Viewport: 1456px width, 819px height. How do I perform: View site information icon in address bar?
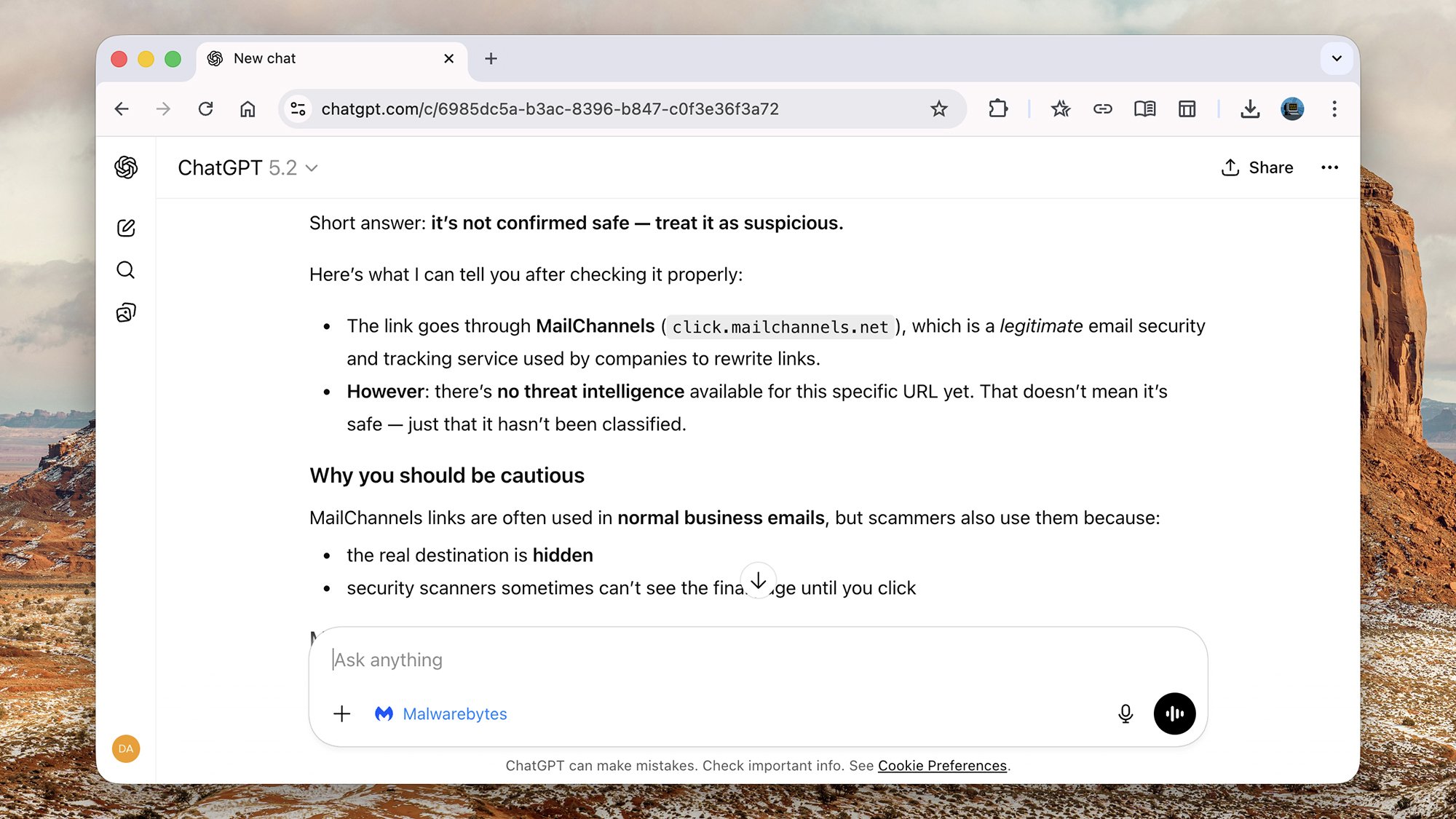(298, 109)
